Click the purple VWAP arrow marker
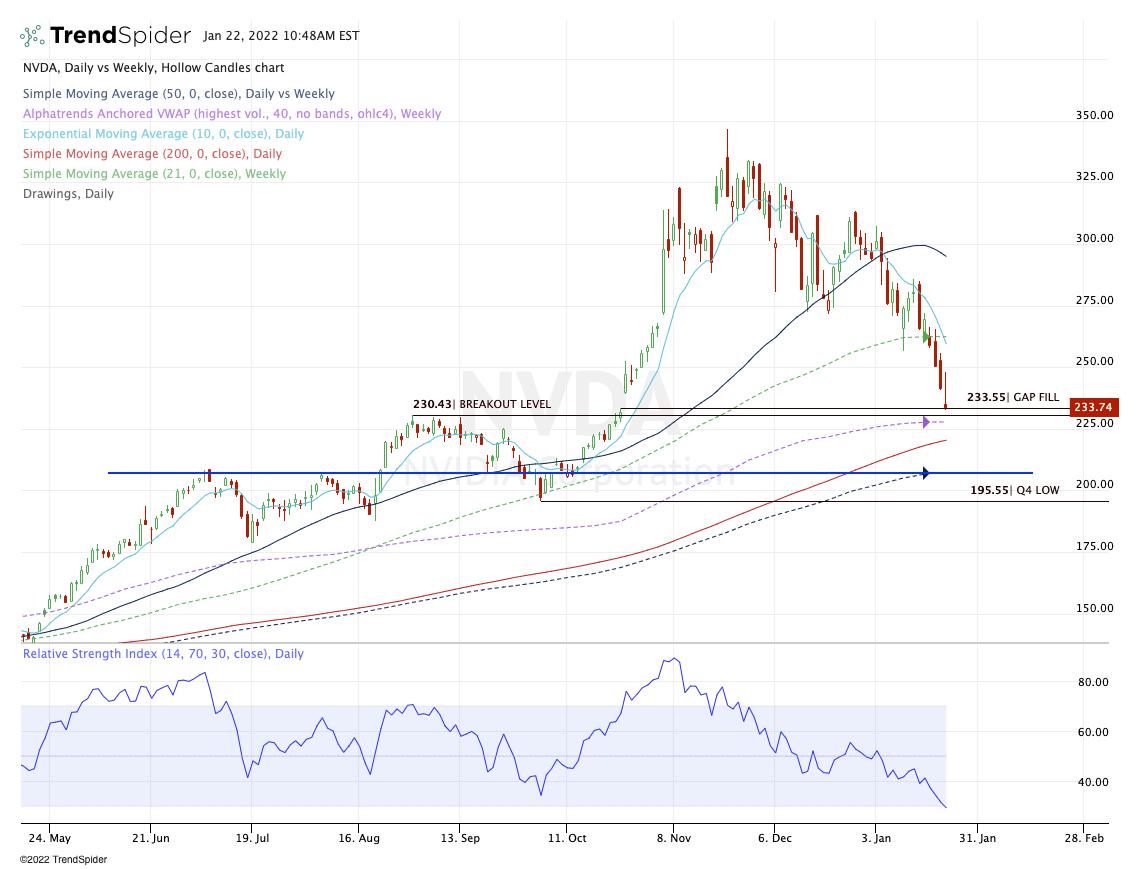Viewport: 1139px width, 869px height. (x=926, y=422)
